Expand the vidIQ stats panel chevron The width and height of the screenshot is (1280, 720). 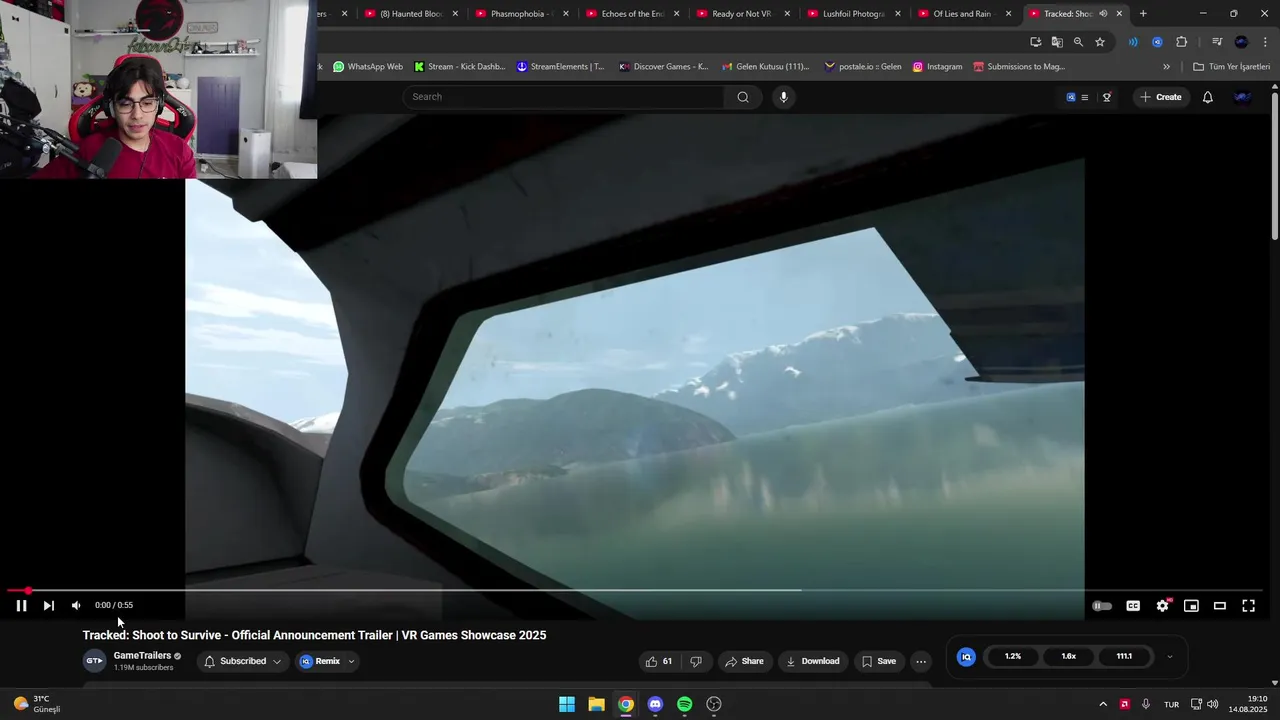(x=1169, y=657)
